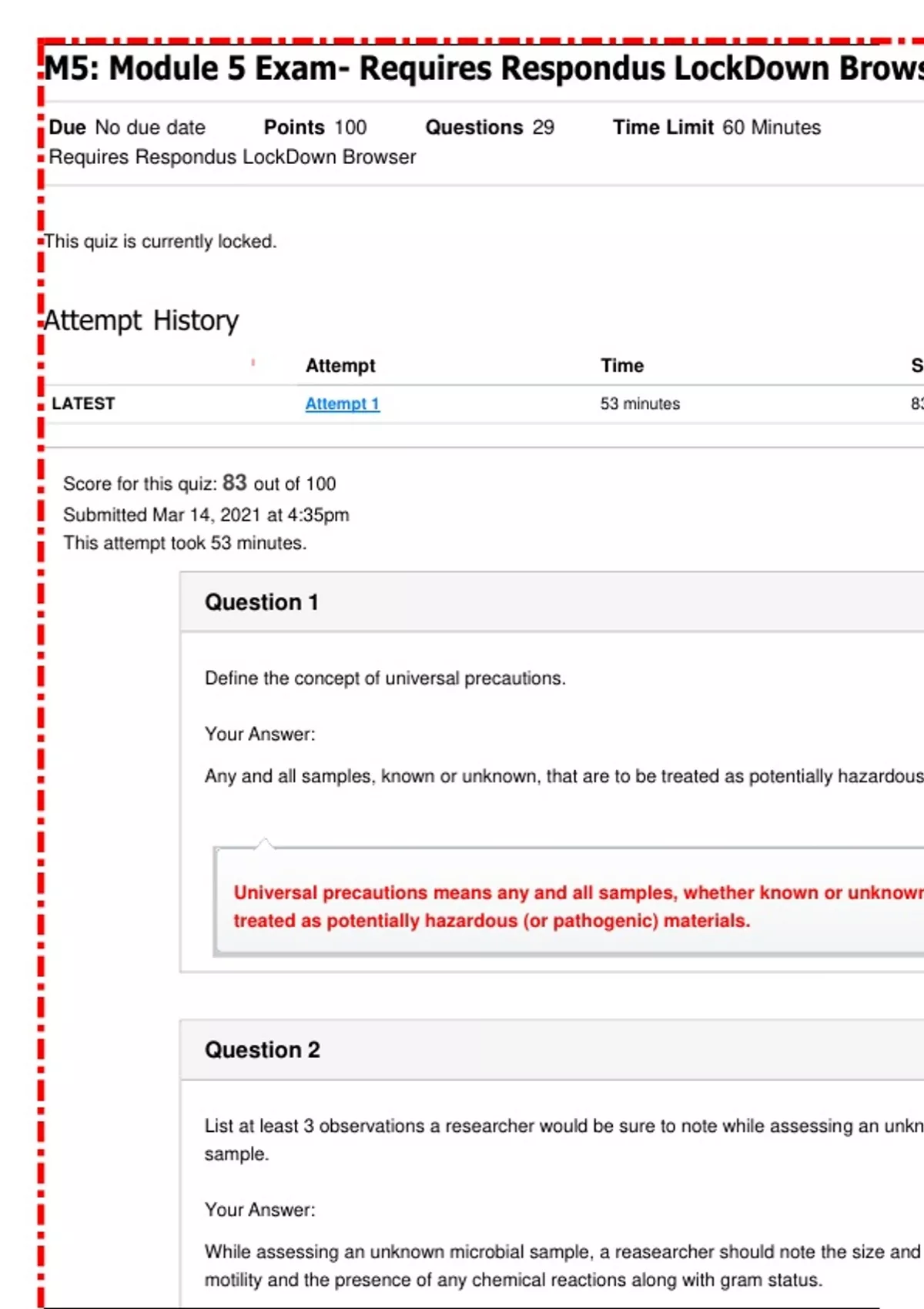Click 'This quiz is currently locked' notice
Viewport: 924px width, 1309px height.
(160, 241)
